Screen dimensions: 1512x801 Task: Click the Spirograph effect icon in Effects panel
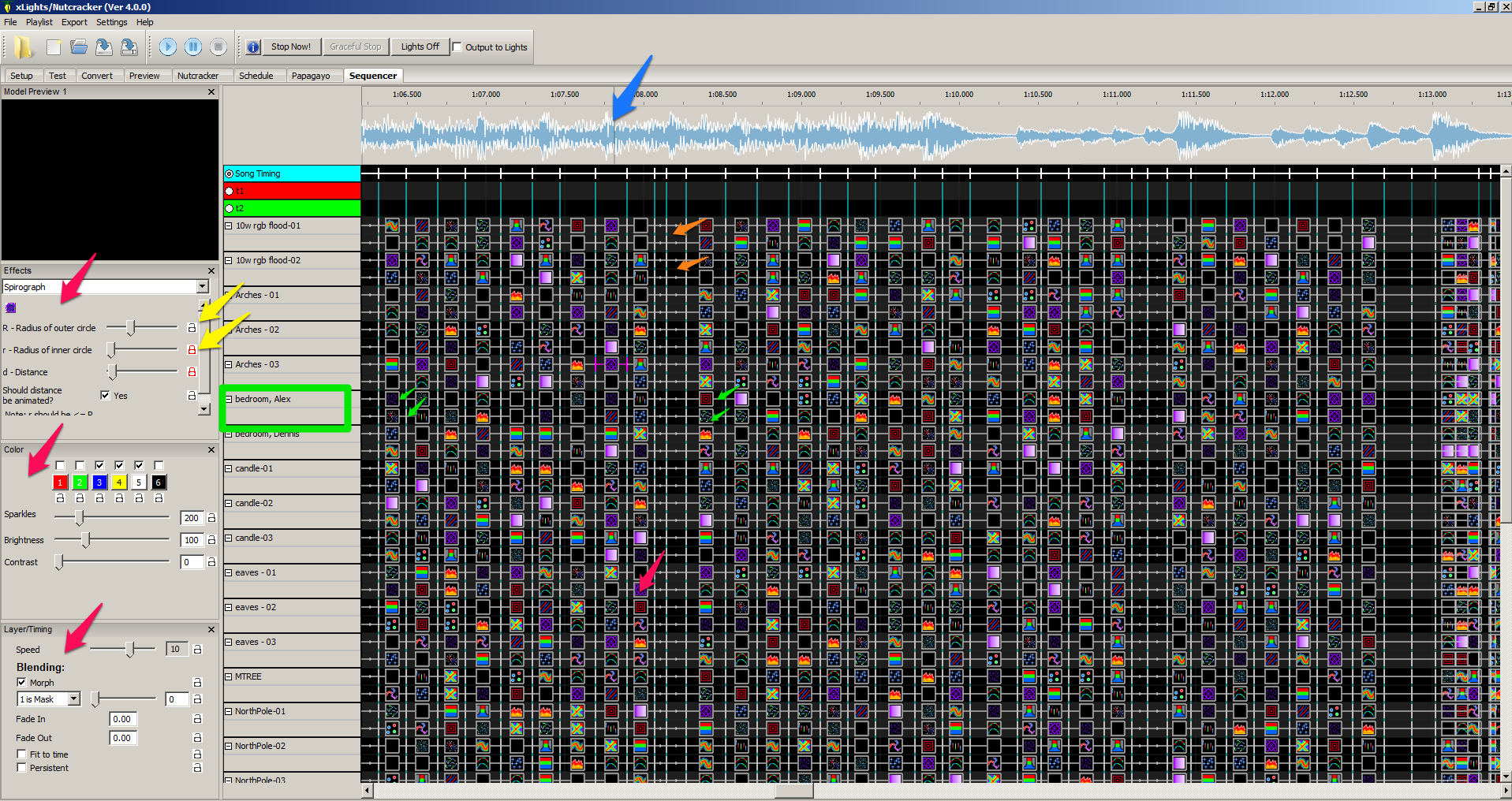11,308
